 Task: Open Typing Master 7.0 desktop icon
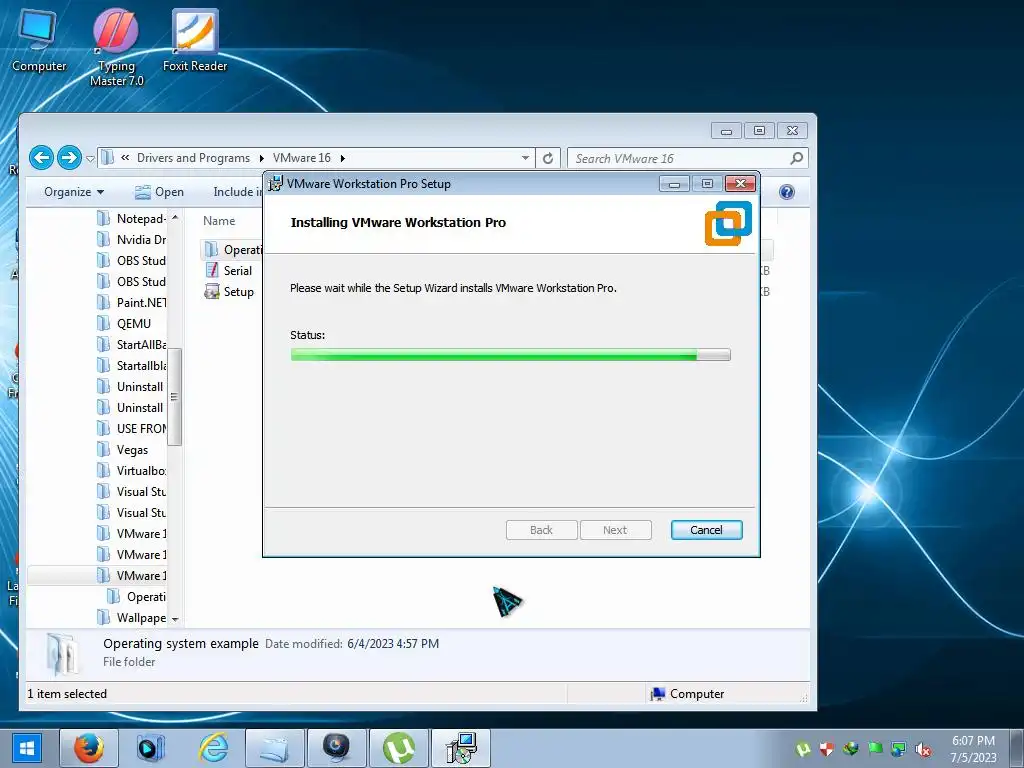pyautogui.click(x=116, y=48)
